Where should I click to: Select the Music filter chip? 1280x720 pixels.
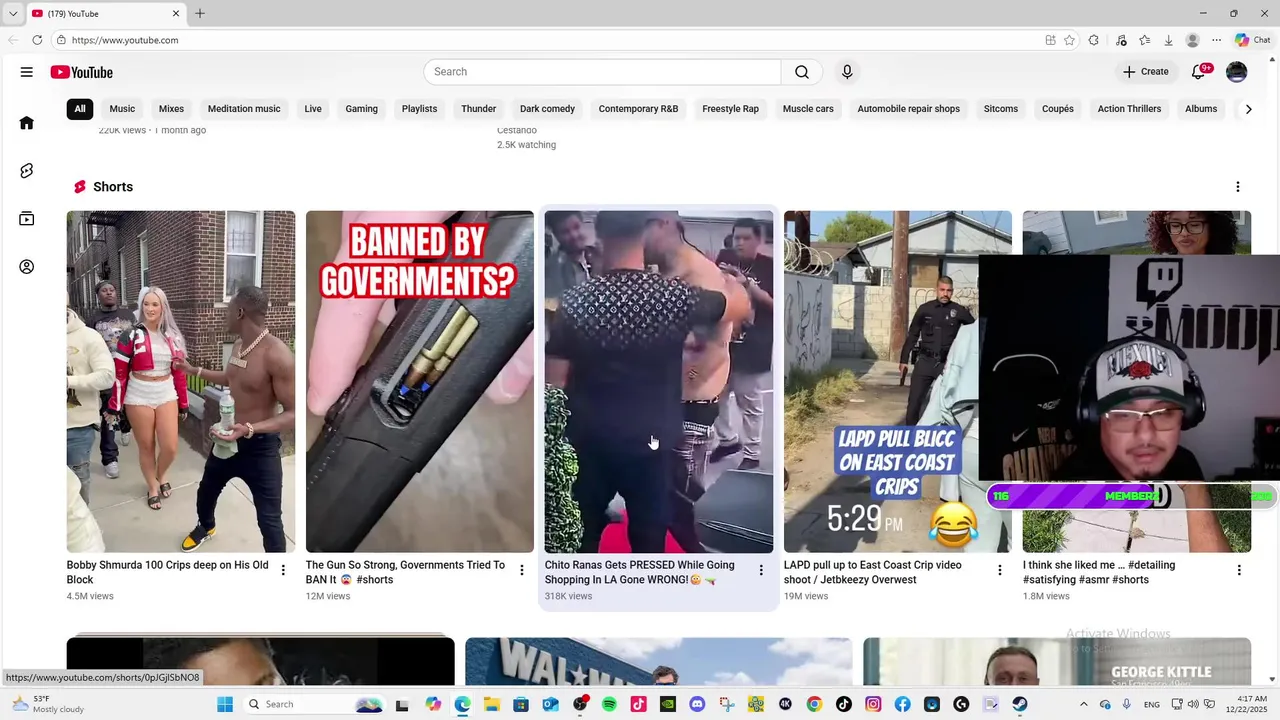tap(122, 109)
